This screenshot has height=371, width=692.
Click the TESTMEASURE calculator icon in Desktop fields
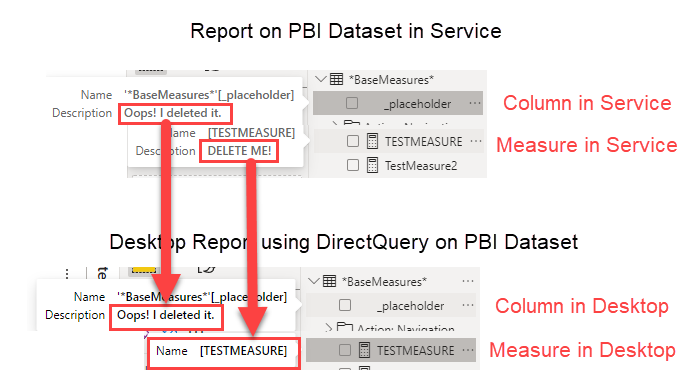click(x=364, y=350)
